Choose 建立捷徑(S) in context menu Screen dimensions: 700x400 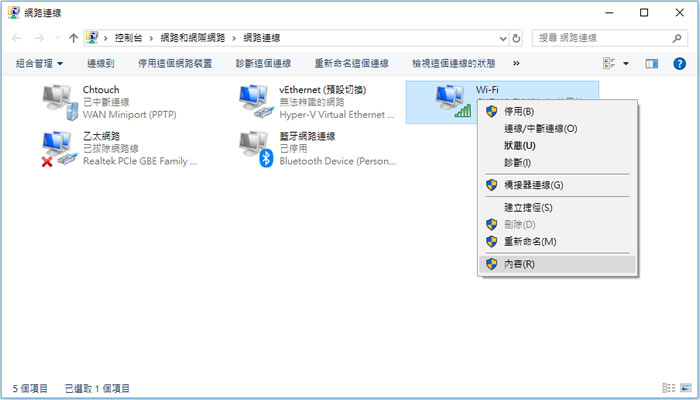click(558, 208)
